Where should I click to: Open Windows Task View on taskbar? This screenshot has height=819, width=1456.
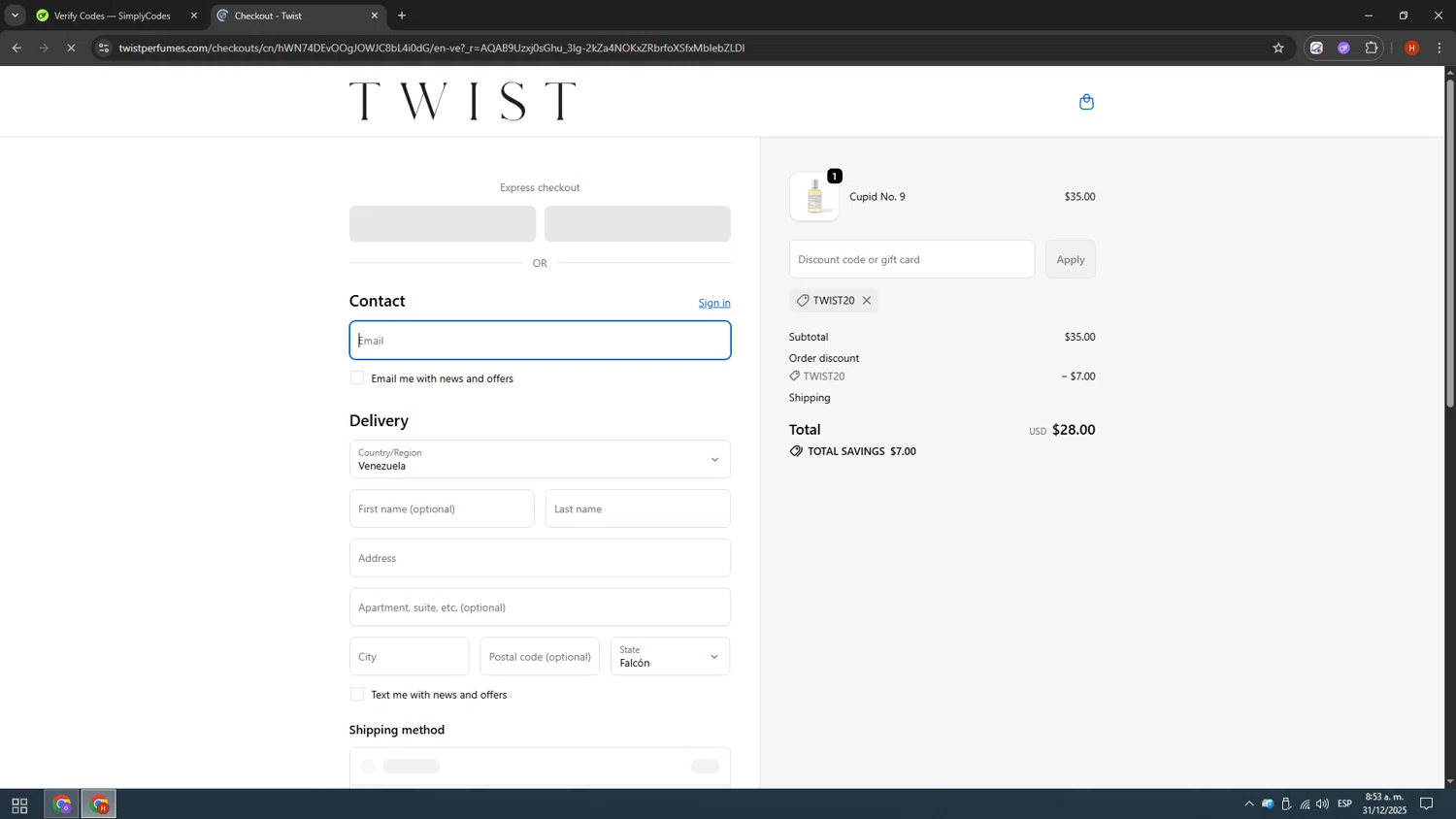point(19,804)
